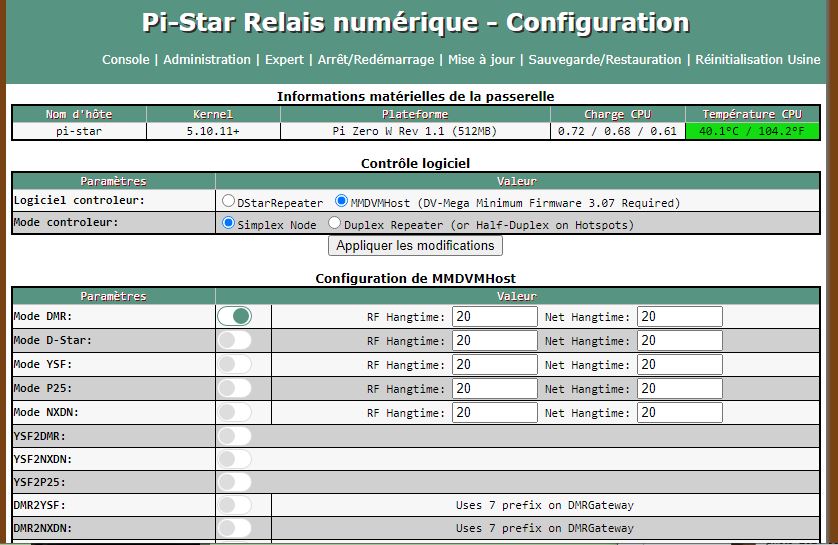Click DMR2YSF 'Uses 7 prefix' note

[x=545, y=505]
